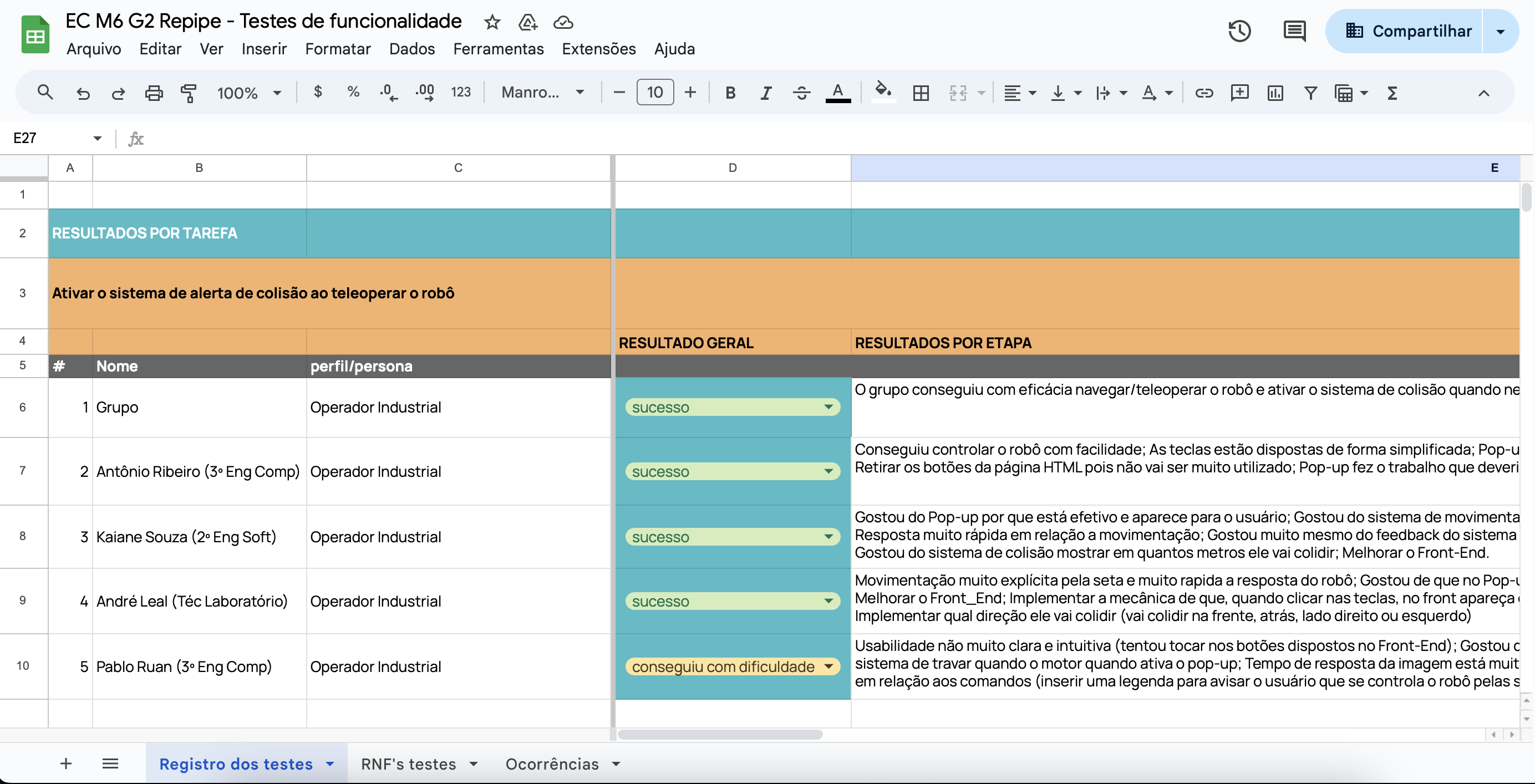Select the Registro dos testes tab

(247, 763)
